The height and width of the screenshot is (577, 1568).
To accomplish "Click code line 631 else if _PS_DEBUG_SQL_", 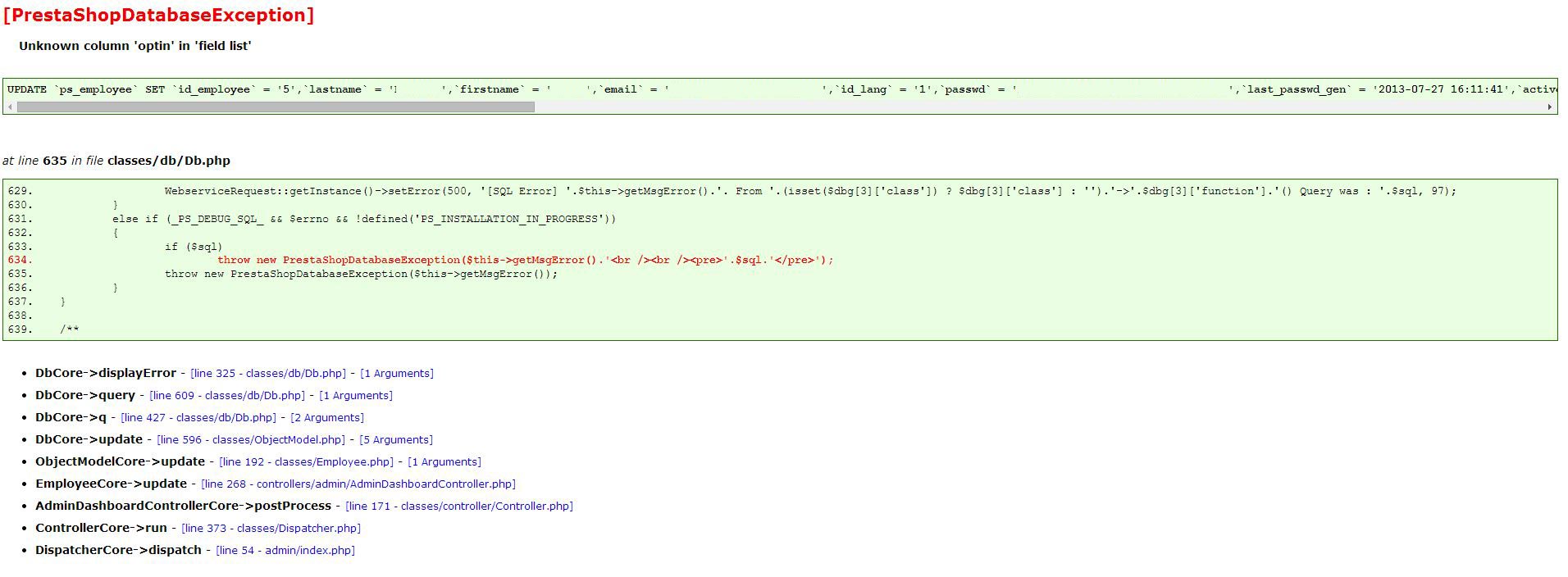I will tap(364, 219).
